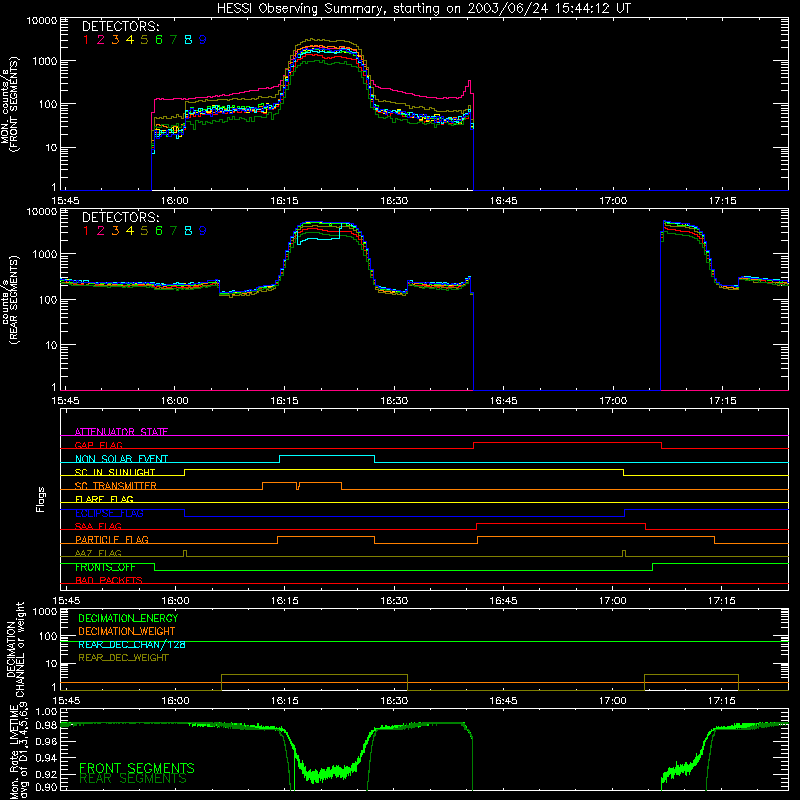Screen dimensions: 800x800
Task: Click the DECIMATION_ENERGY legend label
Action: pyautogui.click(x=128, y=618)
